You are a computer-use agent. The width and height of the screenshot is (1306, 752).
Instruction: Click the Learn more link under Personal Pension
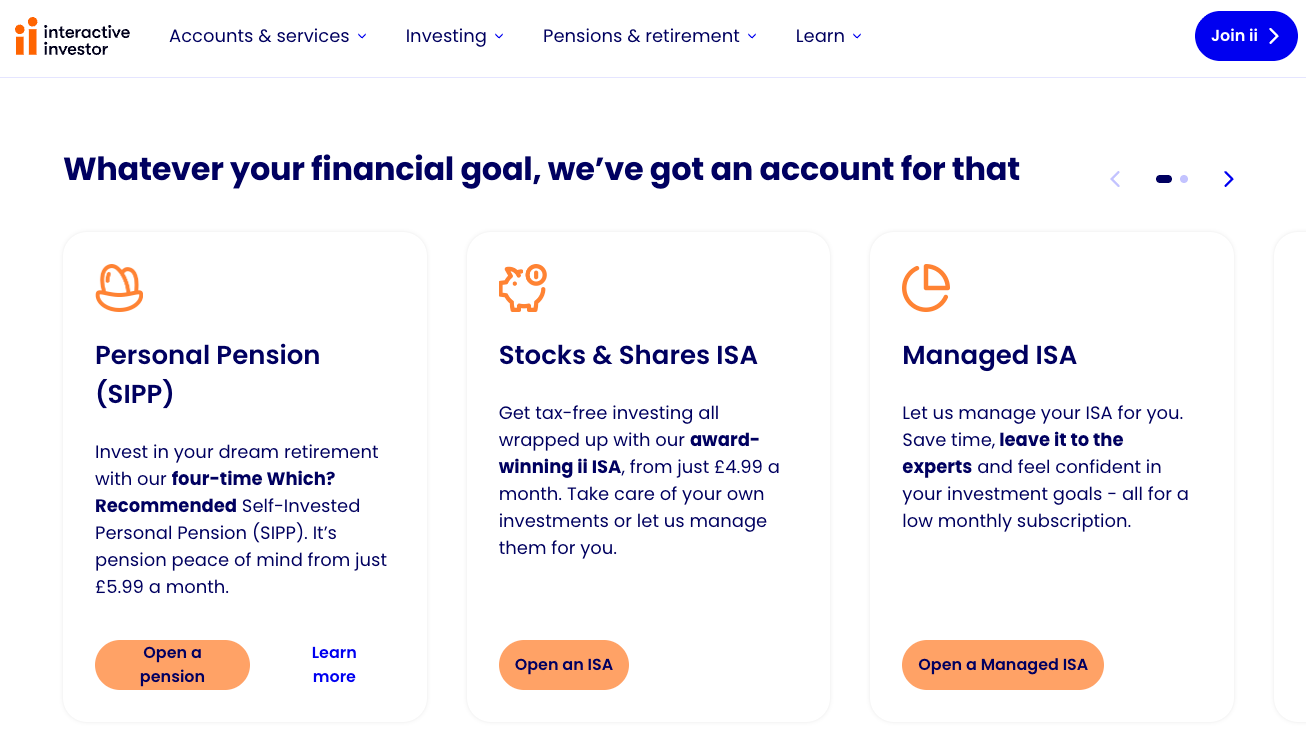click(x=334, y=664)
